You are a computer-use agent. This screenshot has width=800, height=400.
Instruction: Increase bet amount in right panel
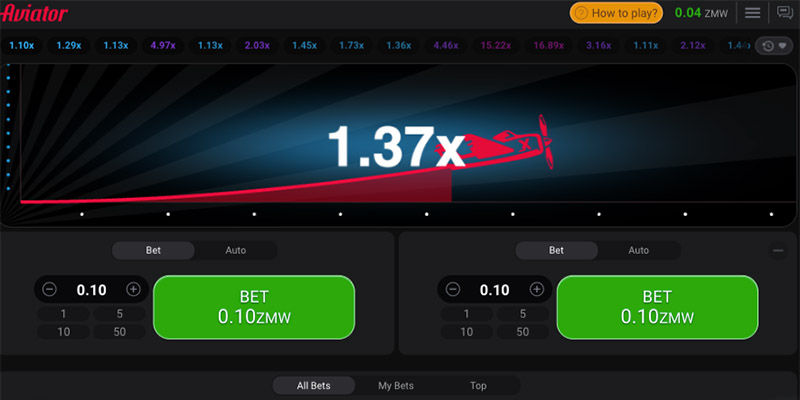pos(537,289)
